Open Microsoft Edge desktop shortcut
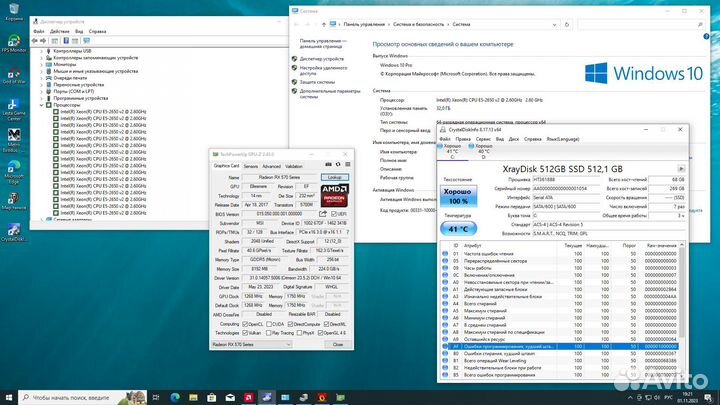 tap(14, 172)
